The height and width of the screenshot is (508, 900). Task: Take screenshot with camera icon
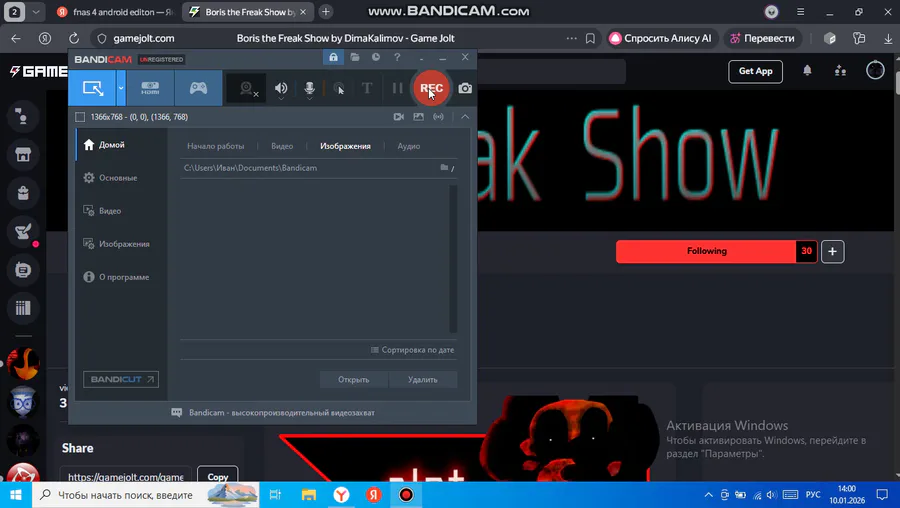(x=465, y=88)
